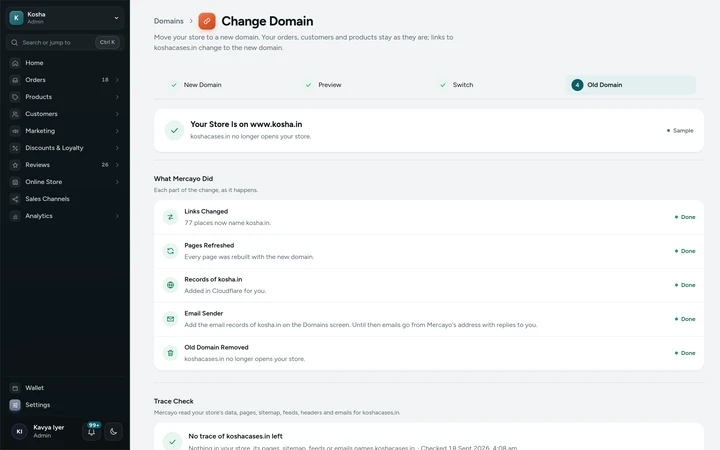Click the What Mercayo Did heading
Viewport: 720px width, 450px height.
[183, 179]
